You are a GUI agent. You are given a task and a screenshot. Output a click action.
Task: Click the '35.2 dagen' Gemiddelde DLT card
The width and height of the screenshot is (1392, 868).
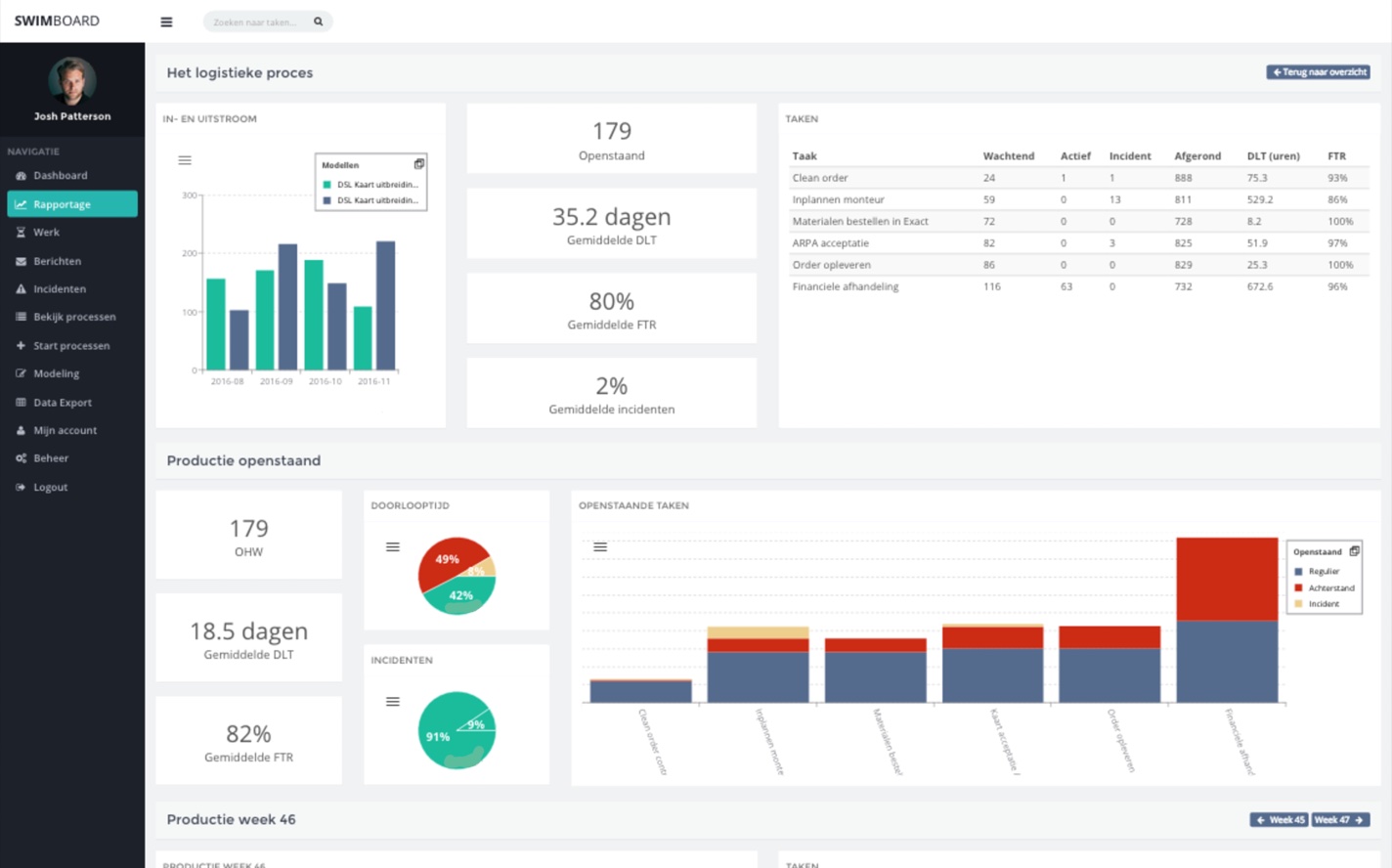point(612,224)
